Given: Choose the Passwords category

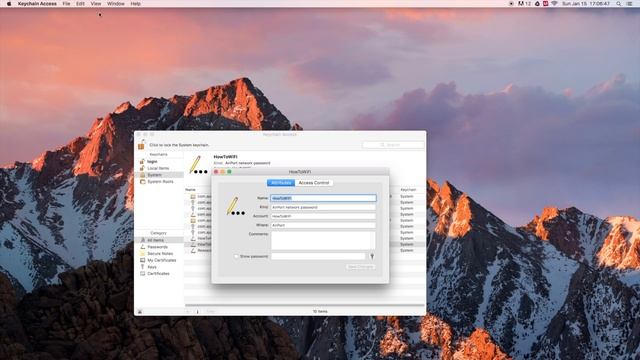Looking at the screenshot, I should pyautogui.click(x=159, y=247).
